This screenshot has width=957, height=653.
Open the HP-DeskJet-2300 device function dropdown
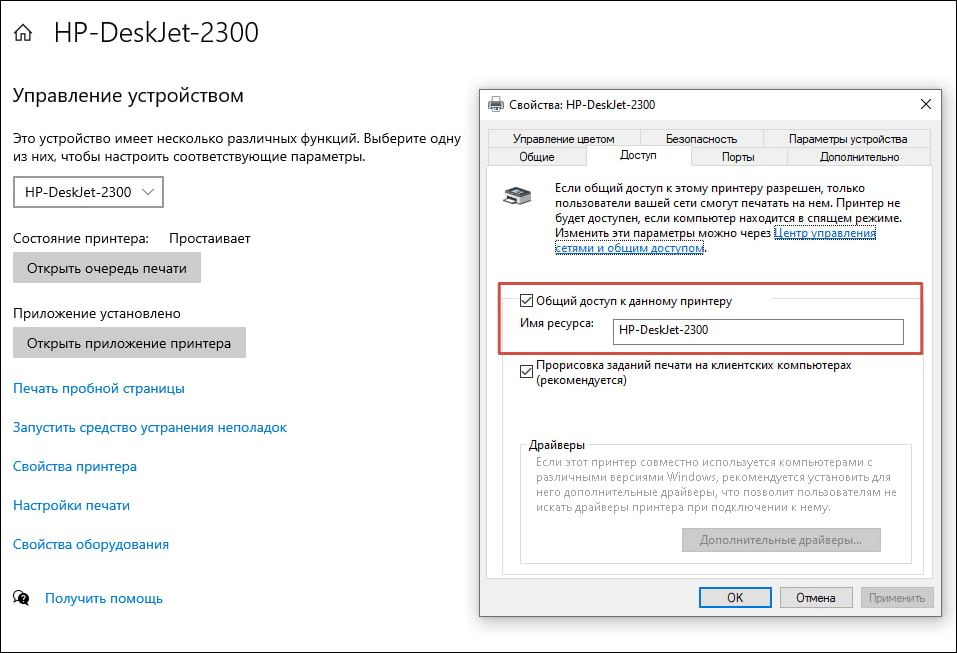click(x=88, y=192)
